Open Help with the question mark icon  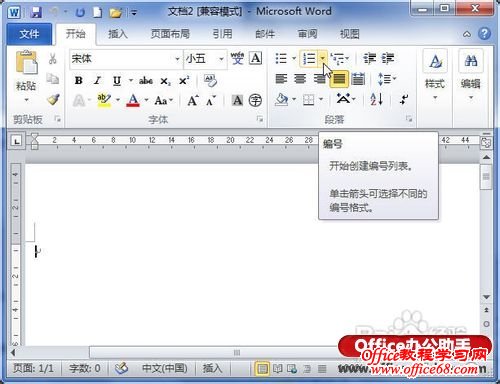tap(484, 33)
